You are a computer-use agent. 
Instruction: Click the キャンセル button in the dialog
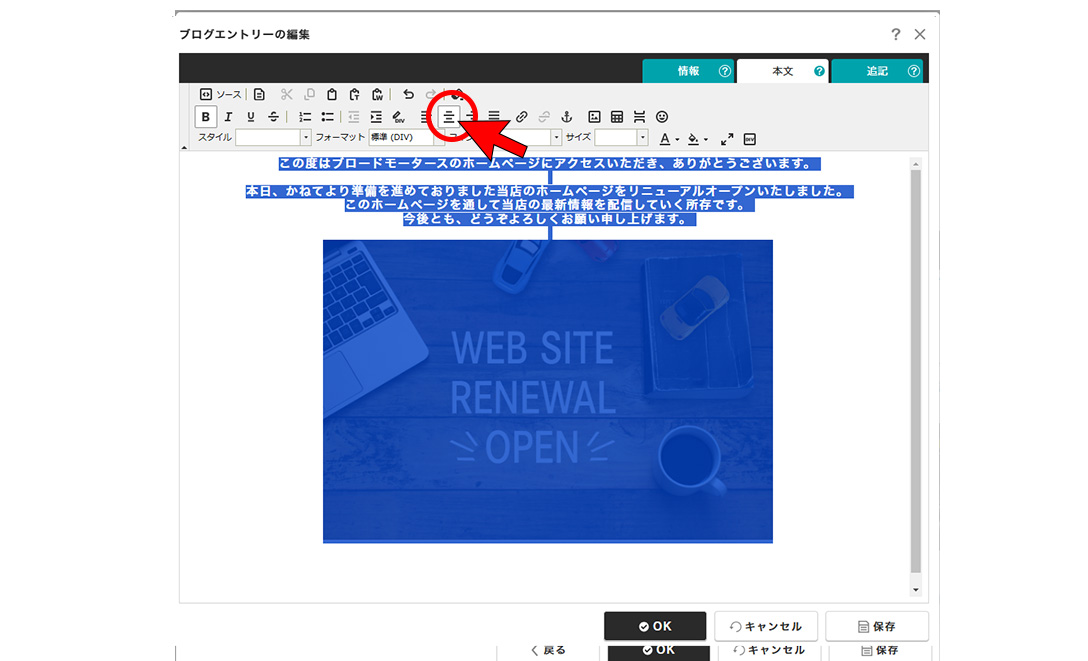765,626
